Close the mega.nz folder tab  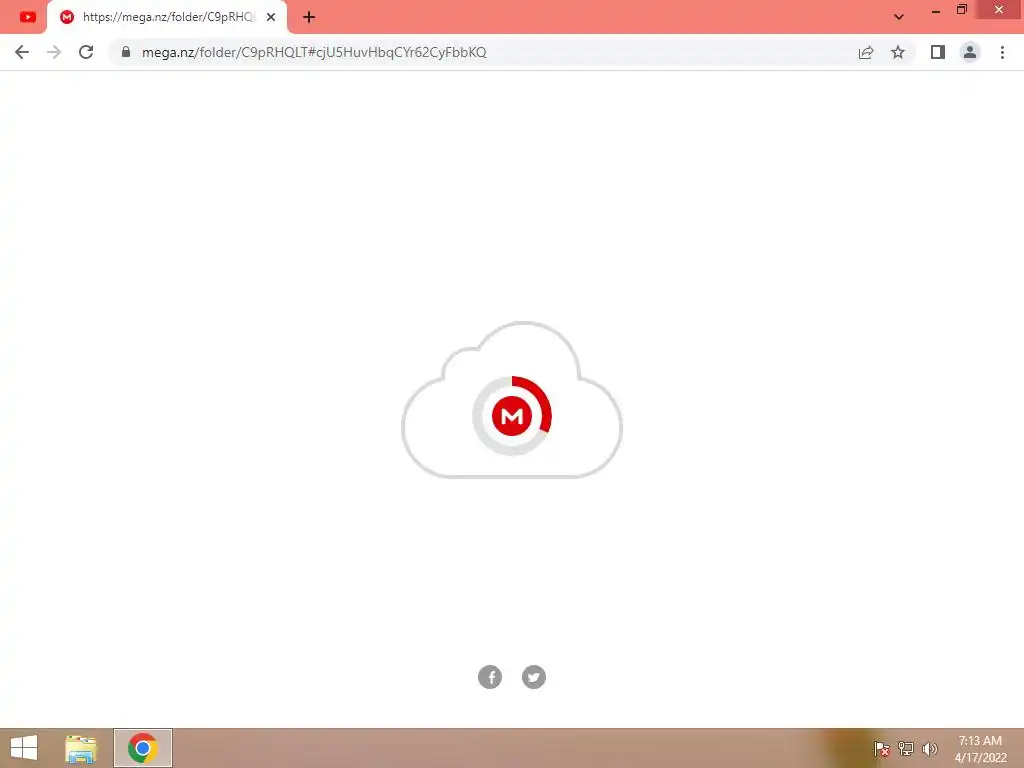point(271,17)
